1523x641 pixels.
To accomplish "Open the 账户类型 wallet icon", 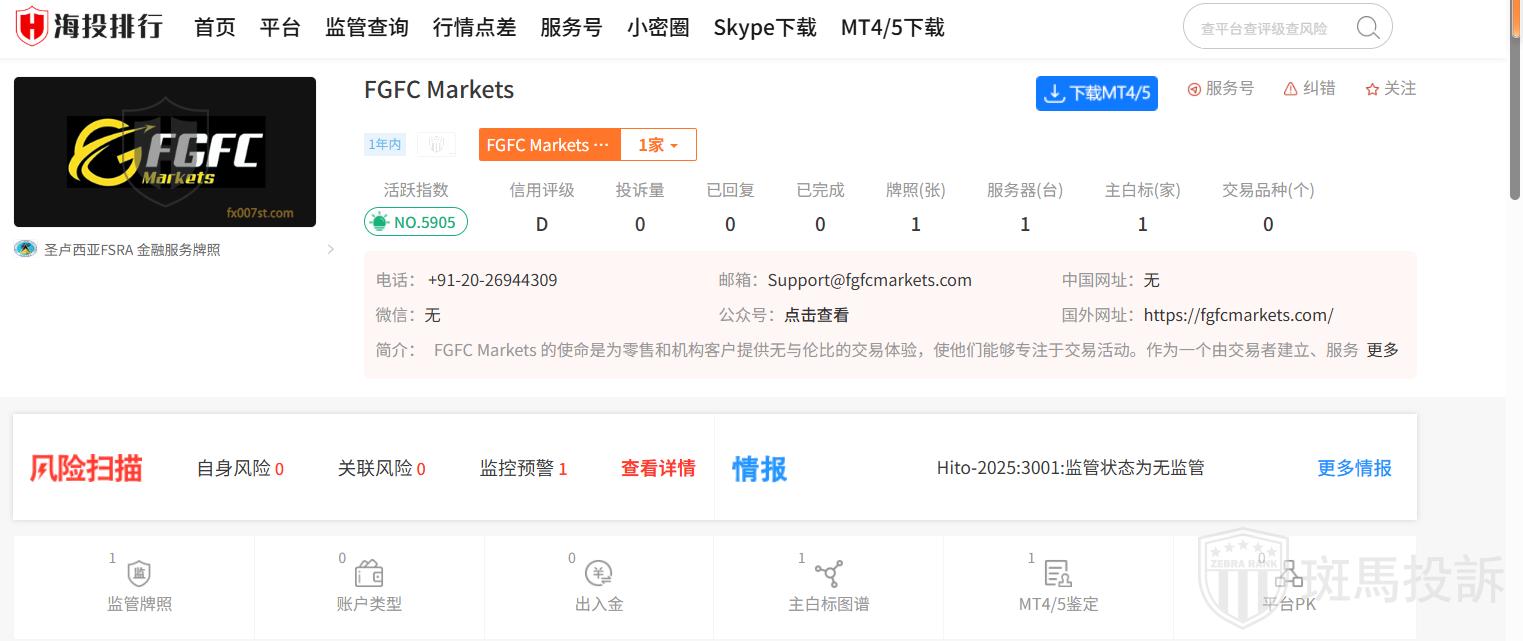I will point(369,574).
